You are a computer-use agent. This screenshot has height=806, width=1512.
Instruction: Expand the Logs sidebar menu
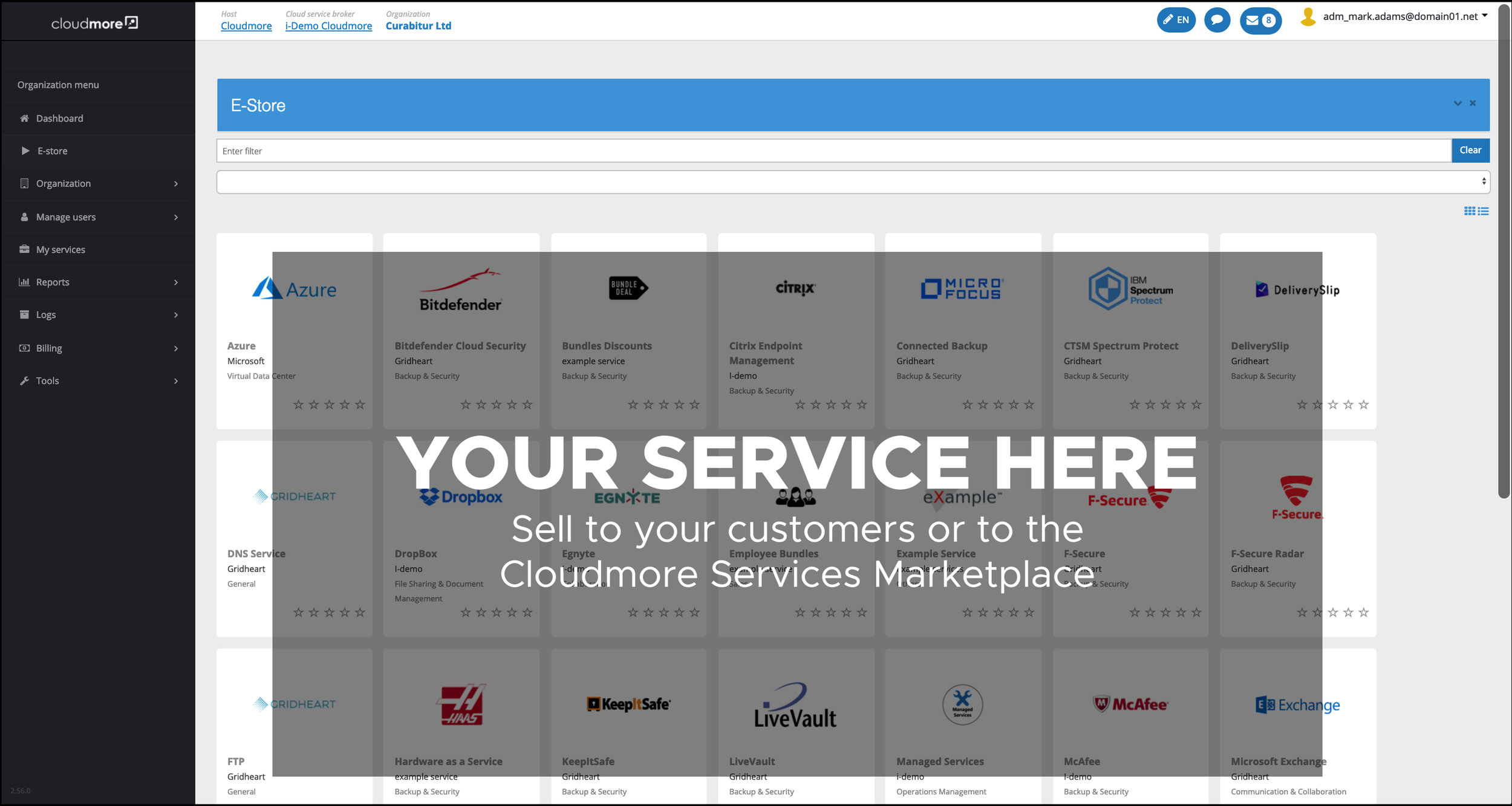pos(98,315)
